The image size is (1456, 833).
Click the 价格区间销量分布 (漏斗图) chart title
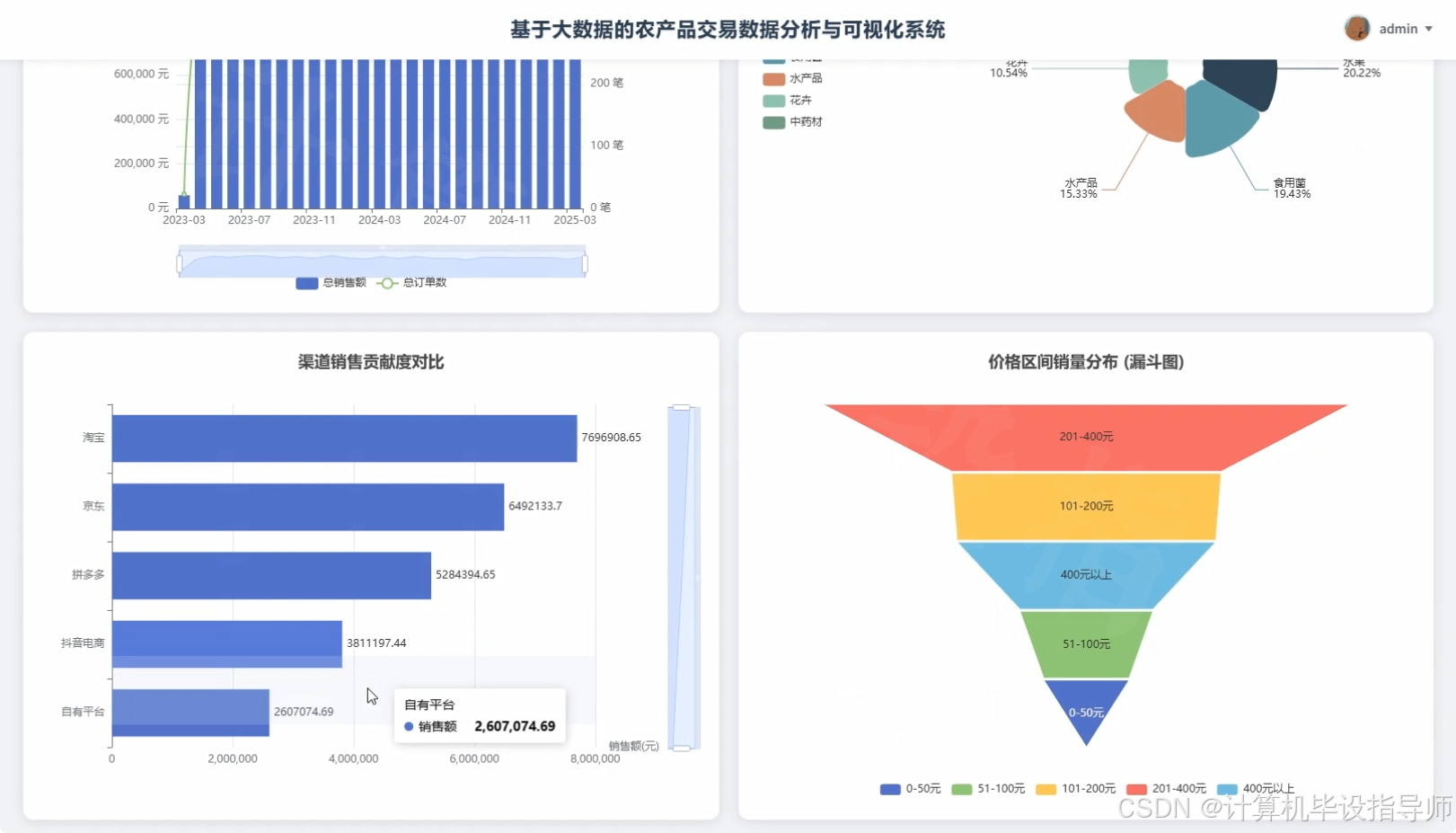(x=1086, y=362)
